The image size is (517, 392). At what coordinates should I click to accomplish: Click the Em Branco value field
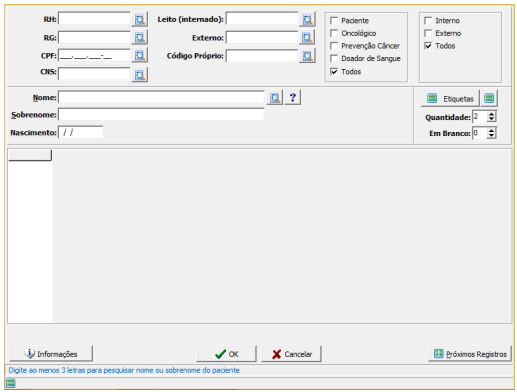480,133
